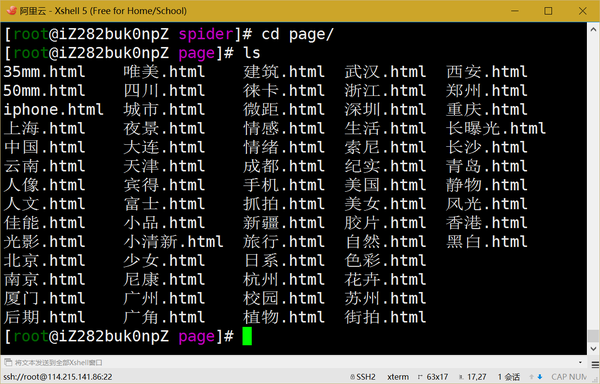This screenshot has height=384, width=600.
Task: Click the 四川.html file name
Action: (x=164, y=91)
